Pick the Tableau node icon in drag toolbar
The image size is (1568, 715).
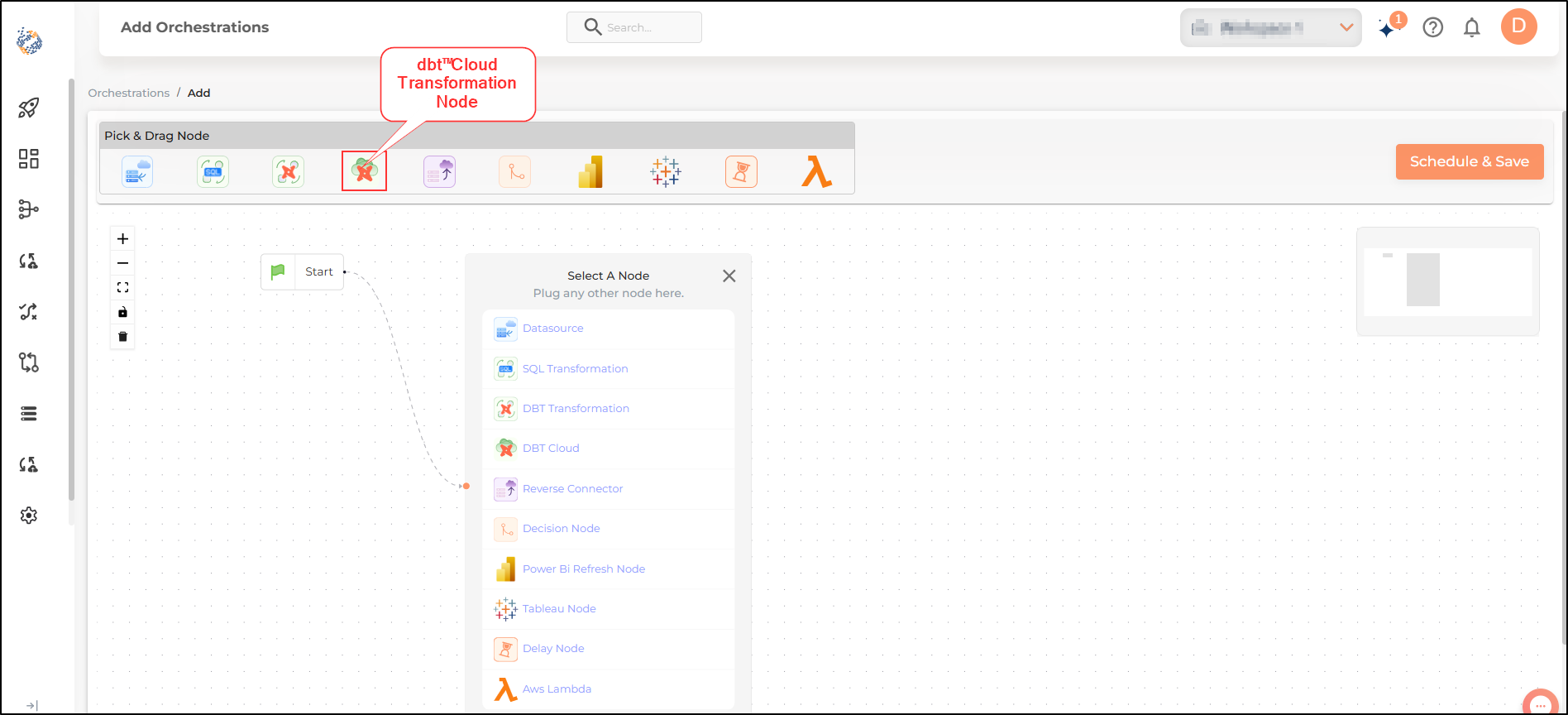coord(666,172)
